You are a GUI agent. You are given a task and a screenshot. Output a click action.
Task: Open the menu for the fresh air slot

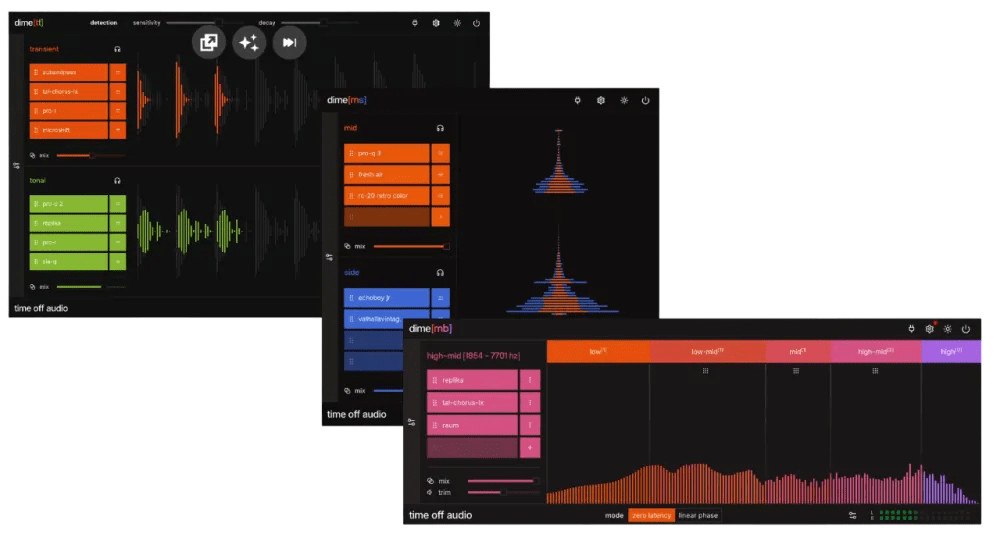pos(440,174)
